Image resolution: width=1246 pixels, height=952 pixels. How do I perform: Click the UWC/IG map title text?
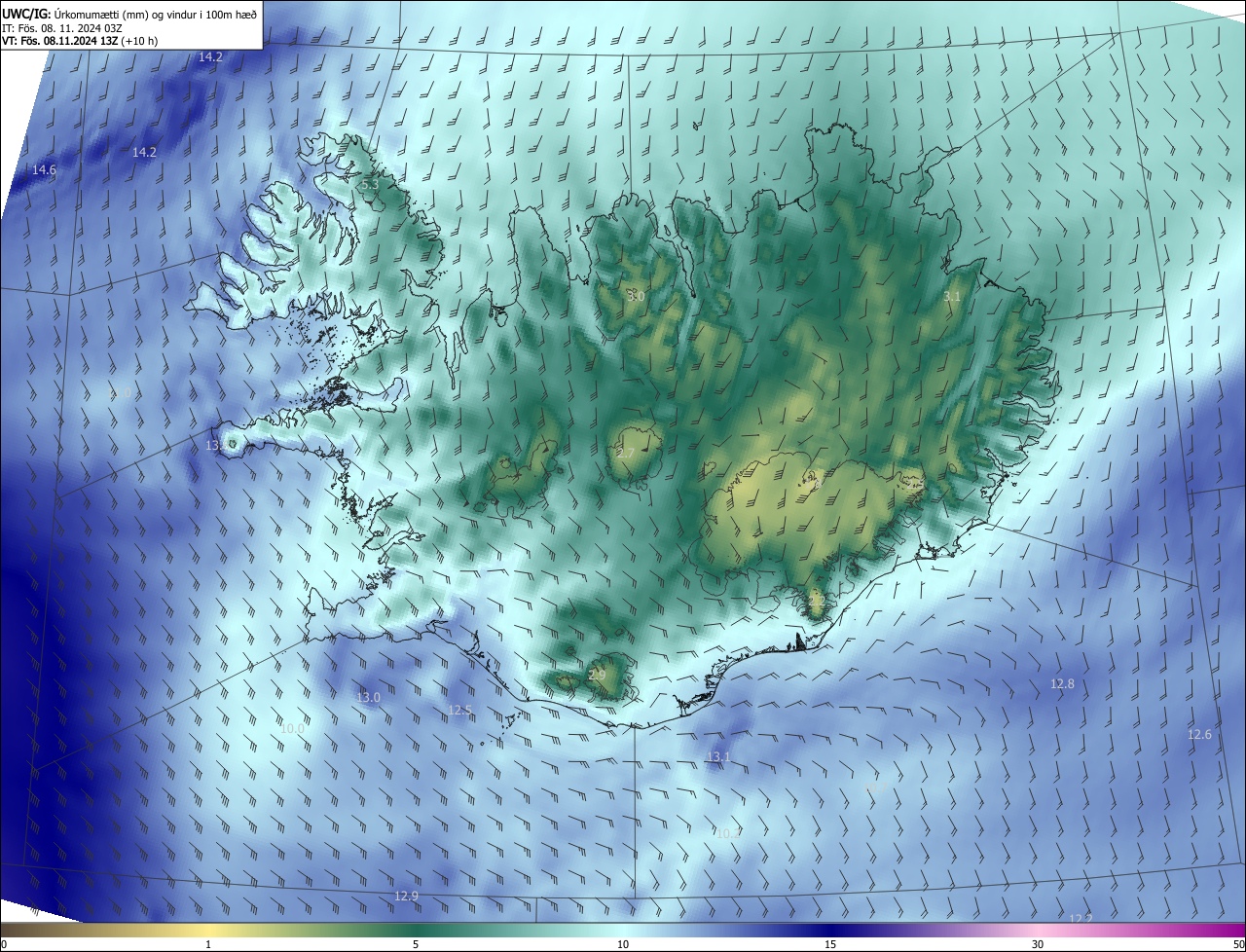coord(129,13)
